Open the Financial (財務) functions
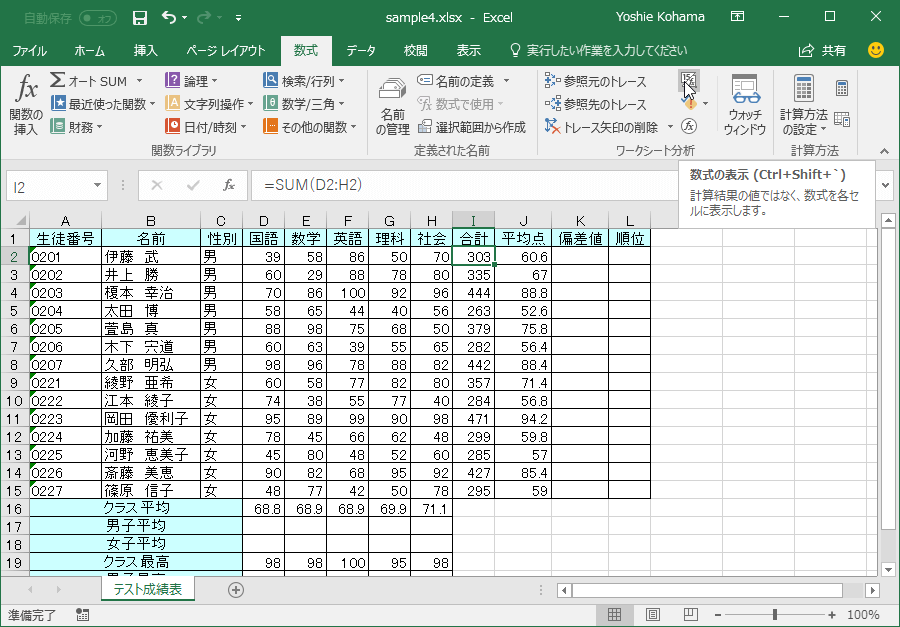900x627 pixels. (76, 127)
